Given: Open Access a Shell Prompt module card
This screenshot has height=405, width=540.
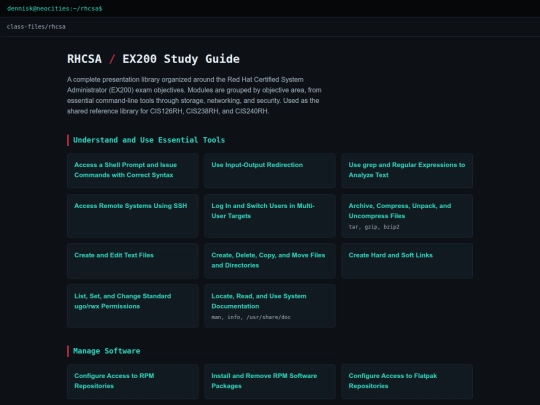Looking at the screenshot, I should 133,170.
